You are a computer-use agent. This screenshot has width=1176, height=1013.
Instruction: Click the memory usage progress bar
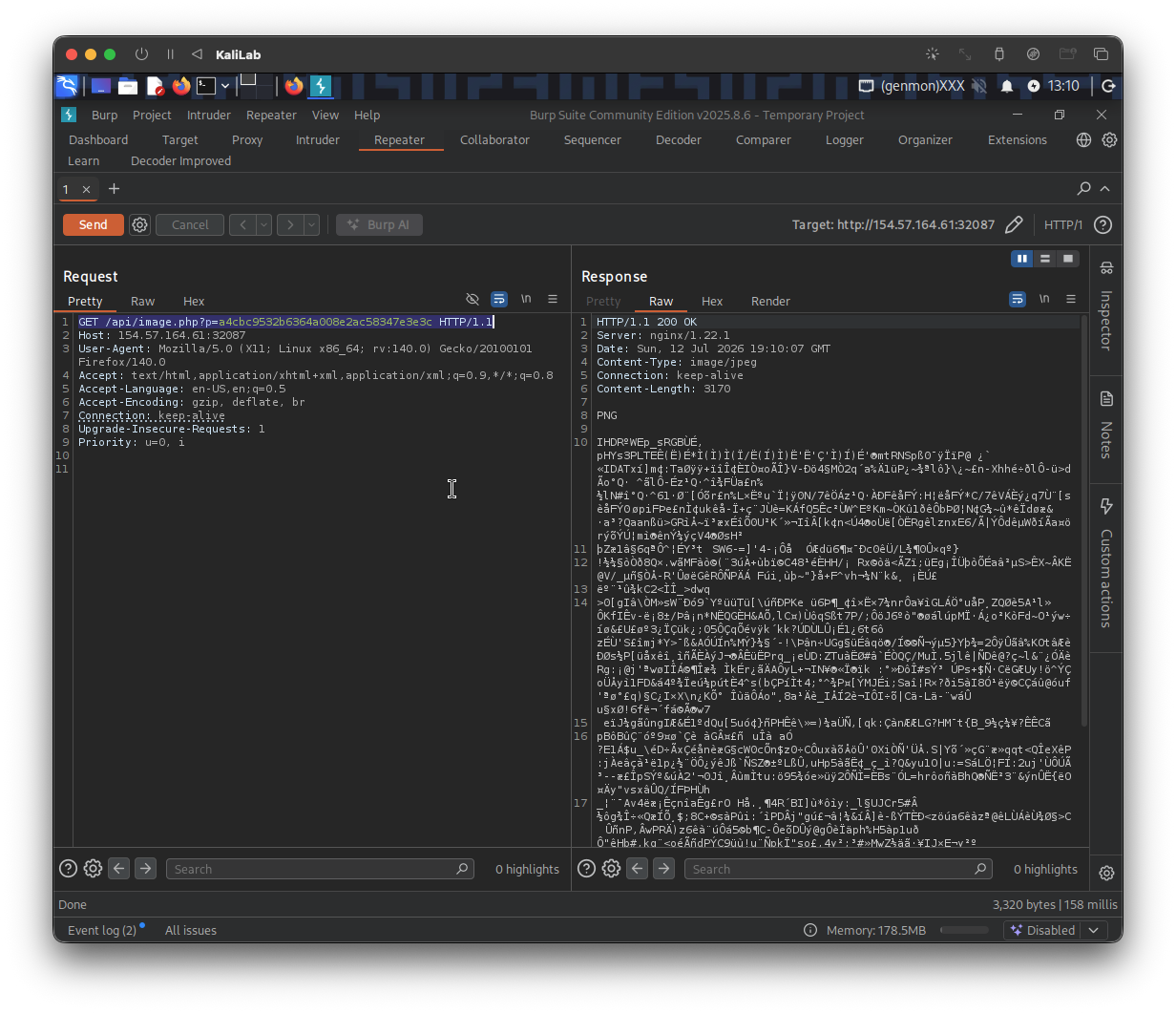[x=965, y=931]
